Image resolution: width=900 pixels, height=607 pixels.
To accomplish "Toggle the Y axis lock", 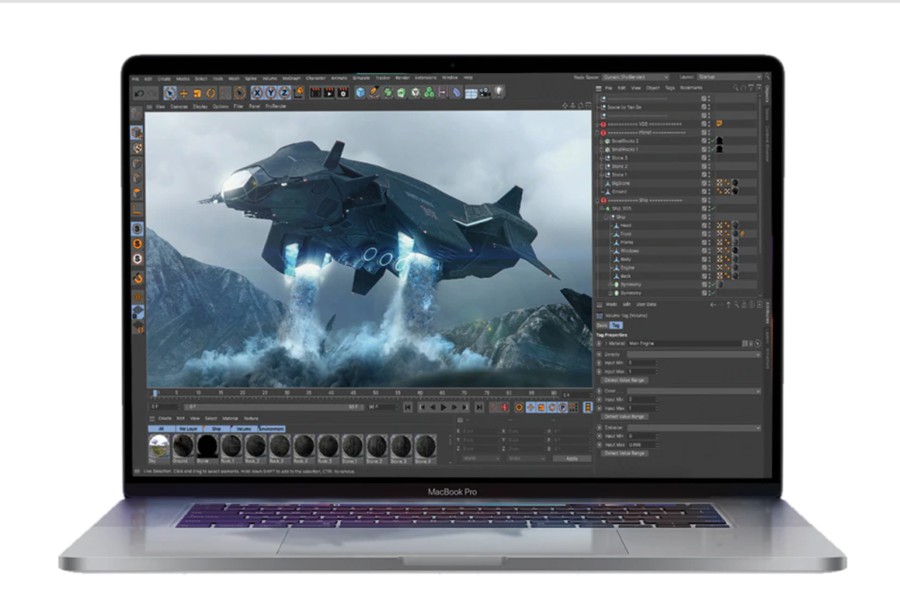I will [x=271, y=92].
